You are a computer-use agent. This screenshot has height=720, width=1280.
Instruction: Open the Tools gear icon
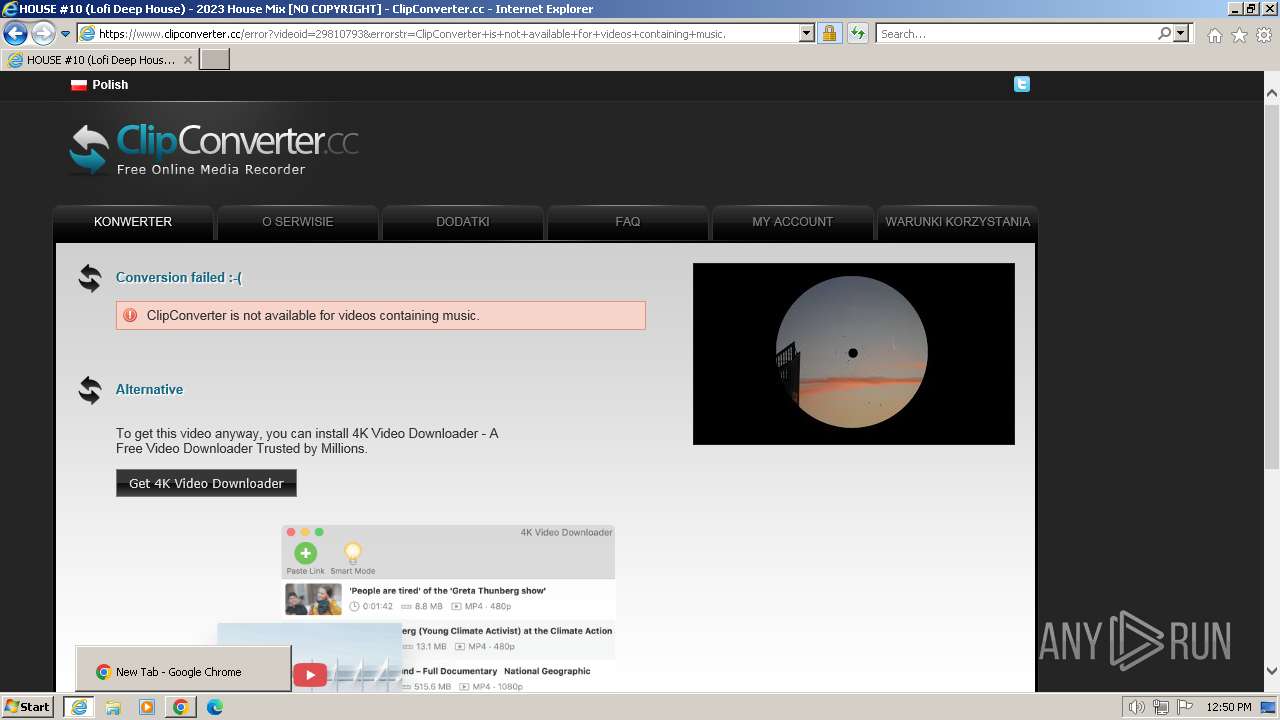tap(1264, 35)
